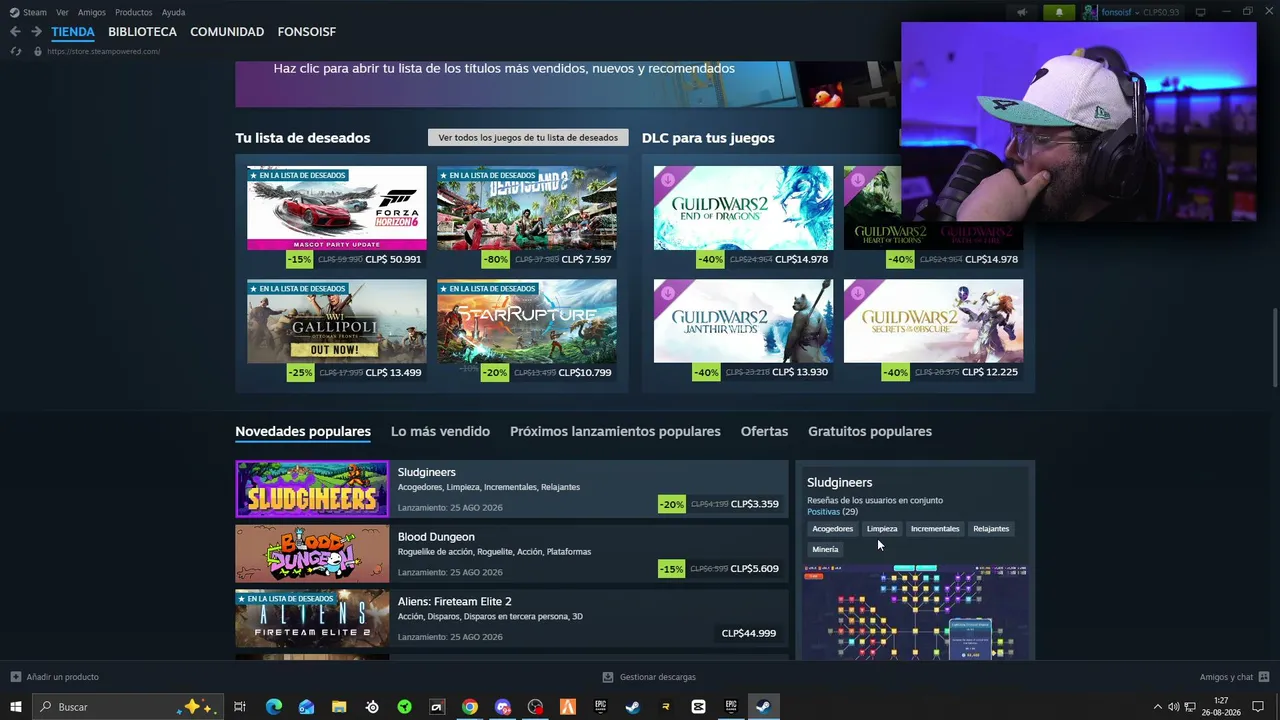Viewport: 1280px width, 720px height.
Task: Open the Amigos y chat icon
Action: (1264, 677)
